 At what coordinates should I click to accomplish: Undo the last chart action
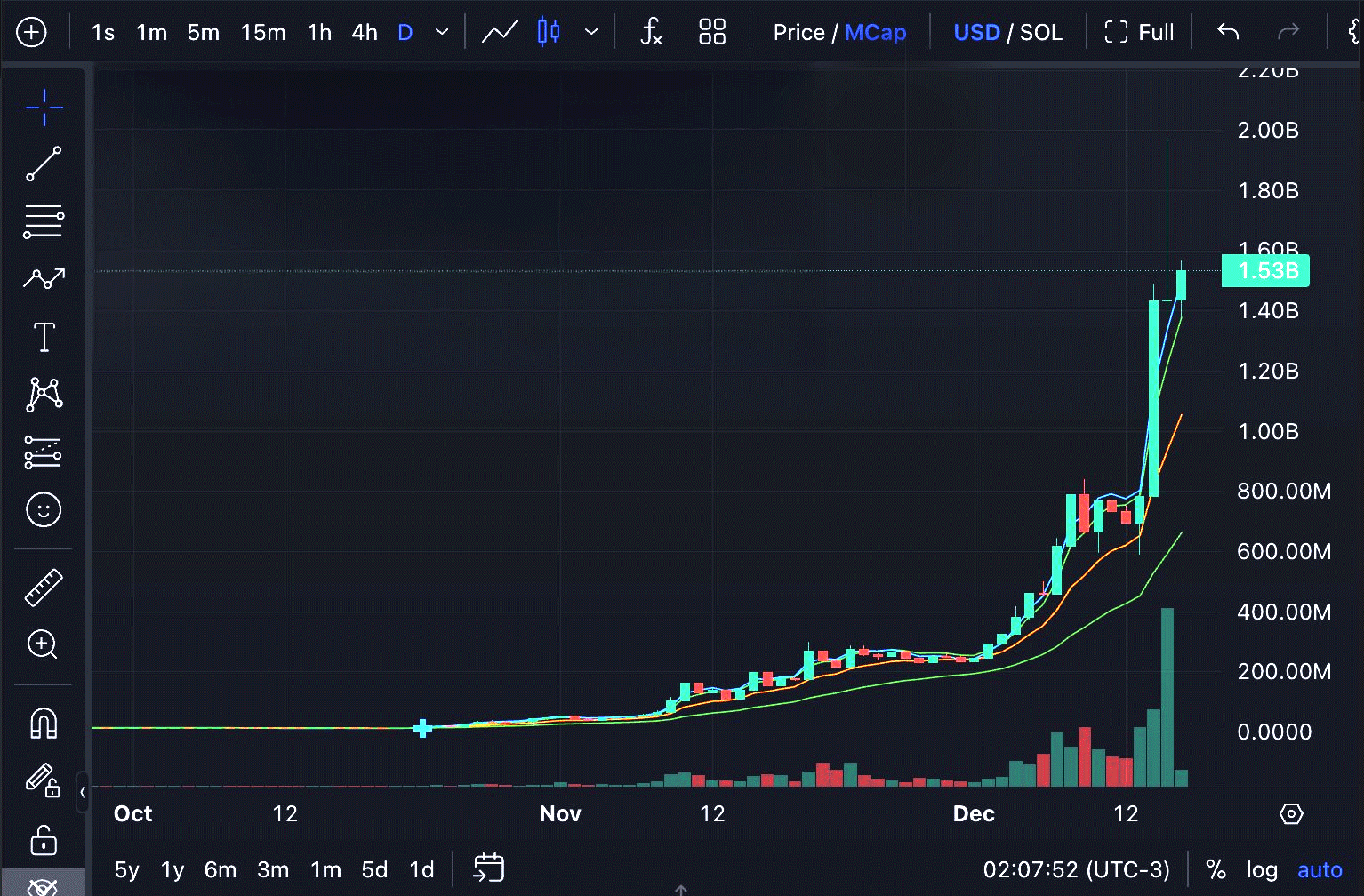[x=1228, y=33]
